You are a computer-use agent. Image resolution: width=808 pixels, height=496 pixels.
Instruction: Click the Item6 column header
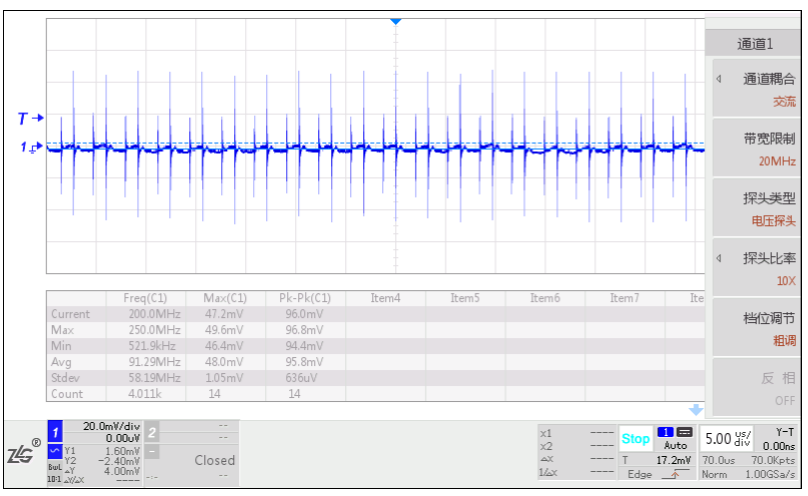tap(545, 298)
